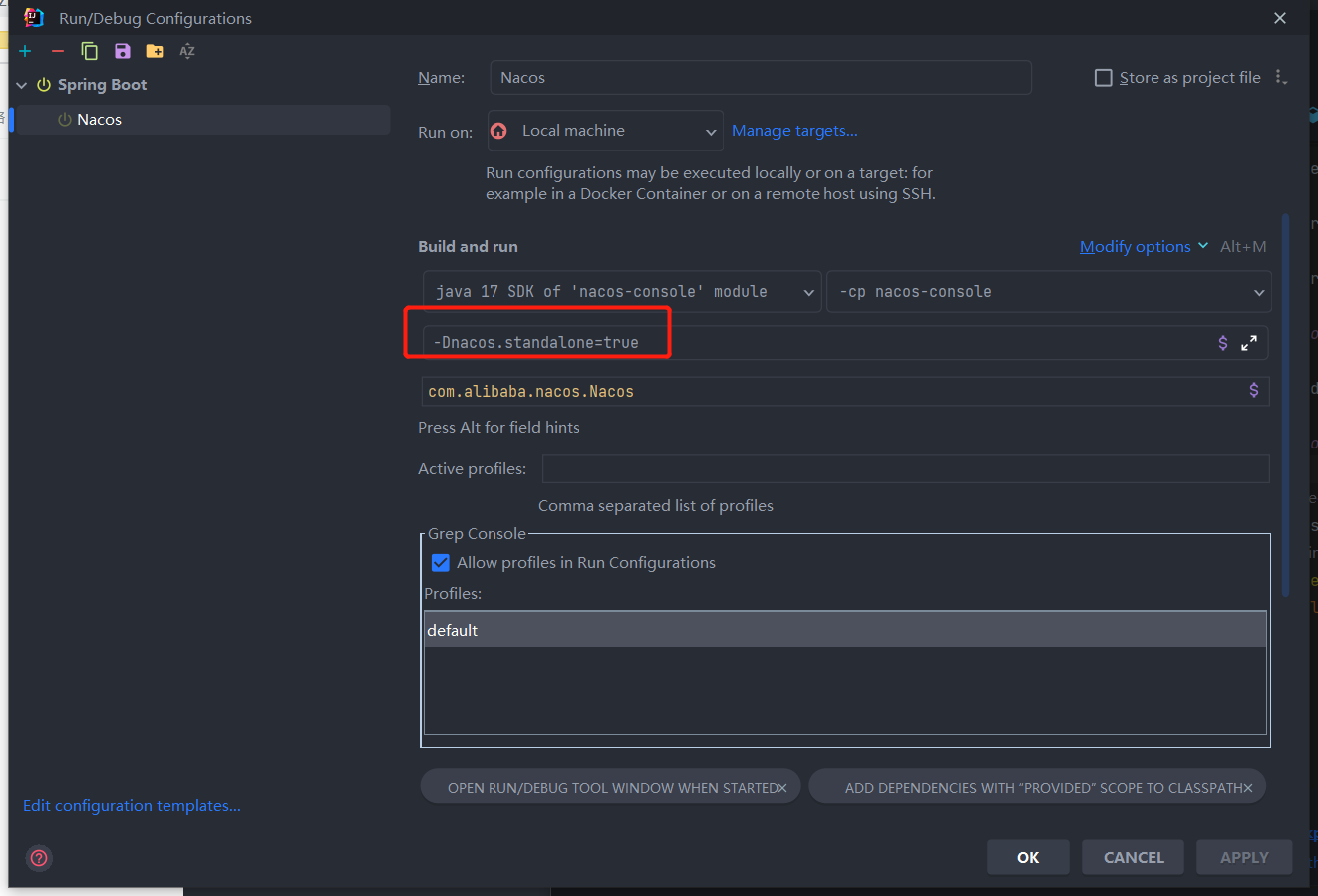Collapse the Spring Boot tree node
This screenshot has height=896, width=1318.
click(x=22, y=85)
